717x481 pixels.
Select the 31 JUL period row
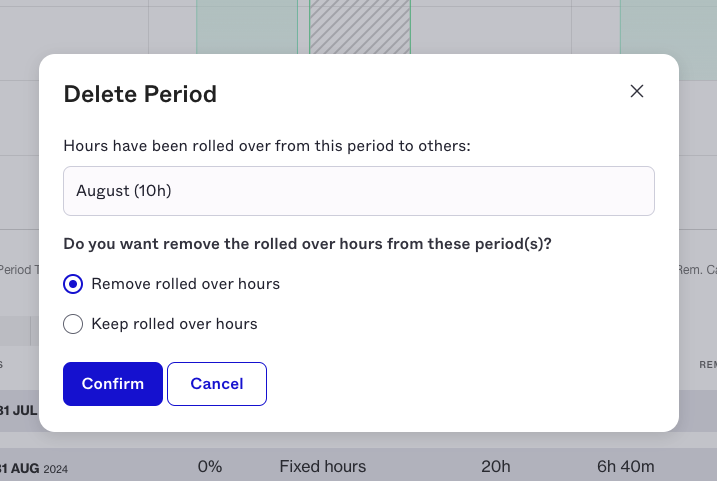coord(19,410)
